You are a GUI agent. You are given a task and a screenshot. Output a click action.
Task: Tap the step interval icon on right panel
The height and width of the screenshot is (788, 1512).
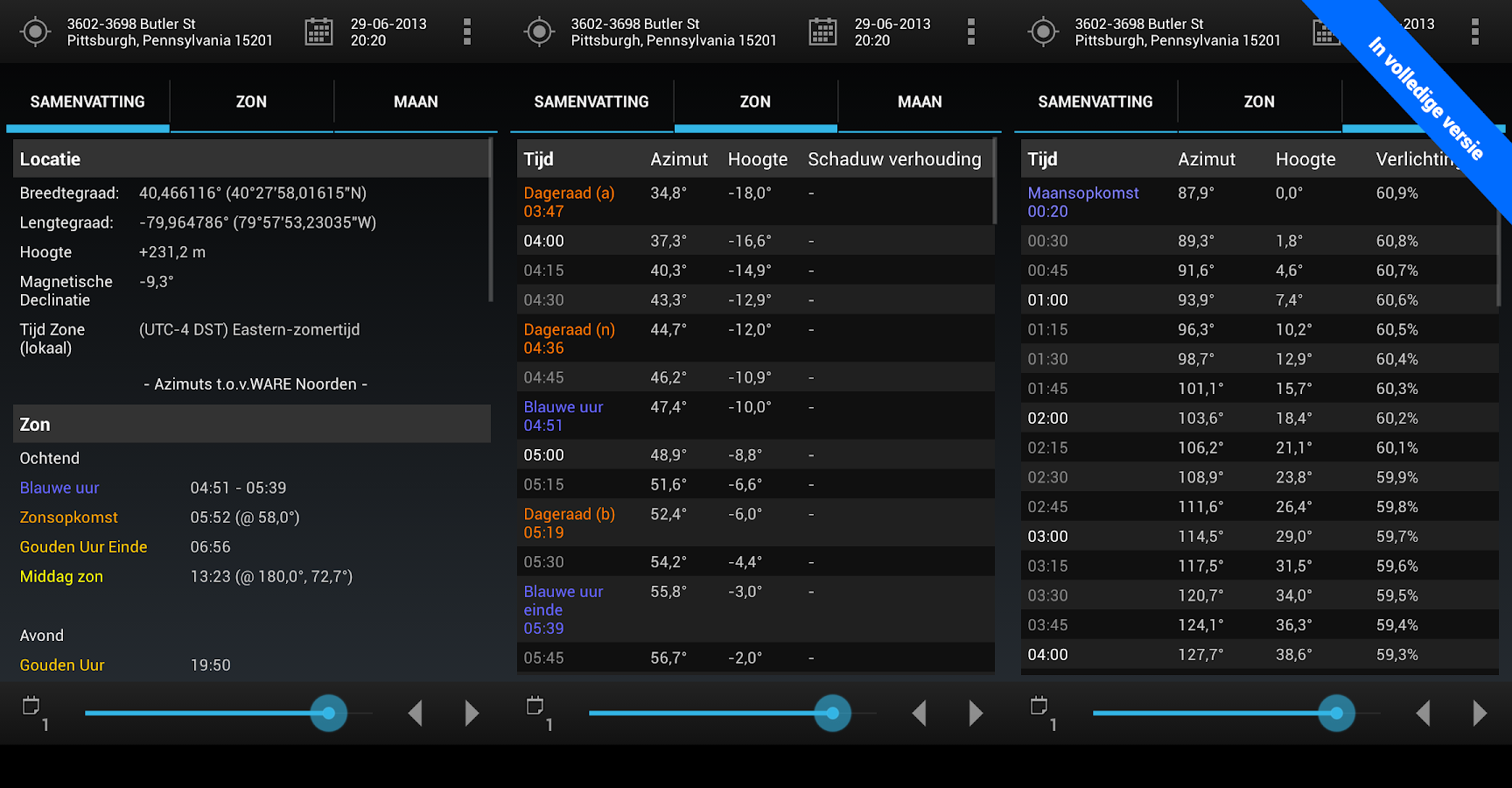click(x=1039, y=707)
